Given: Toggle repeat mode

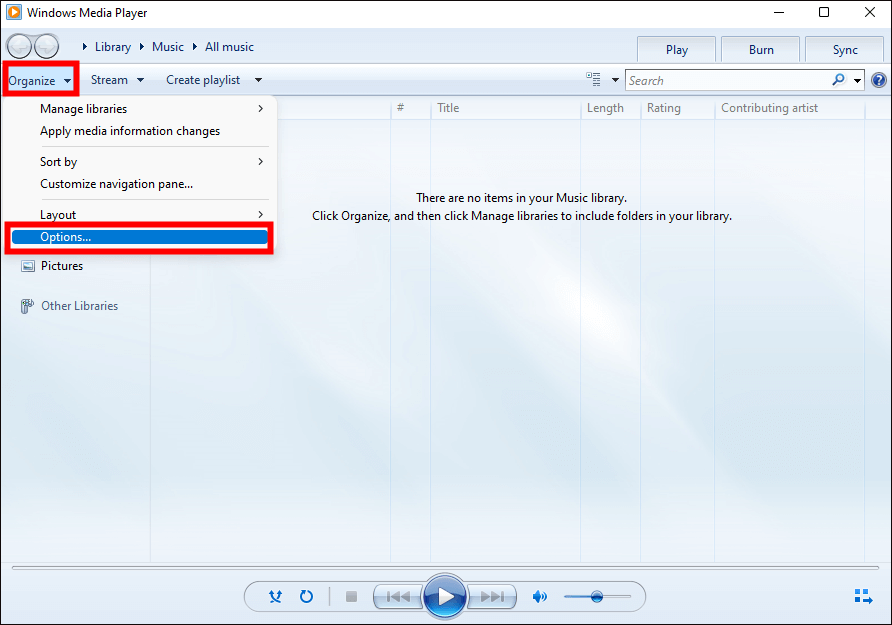Looking at the screenshot, I should coord(307,597).
